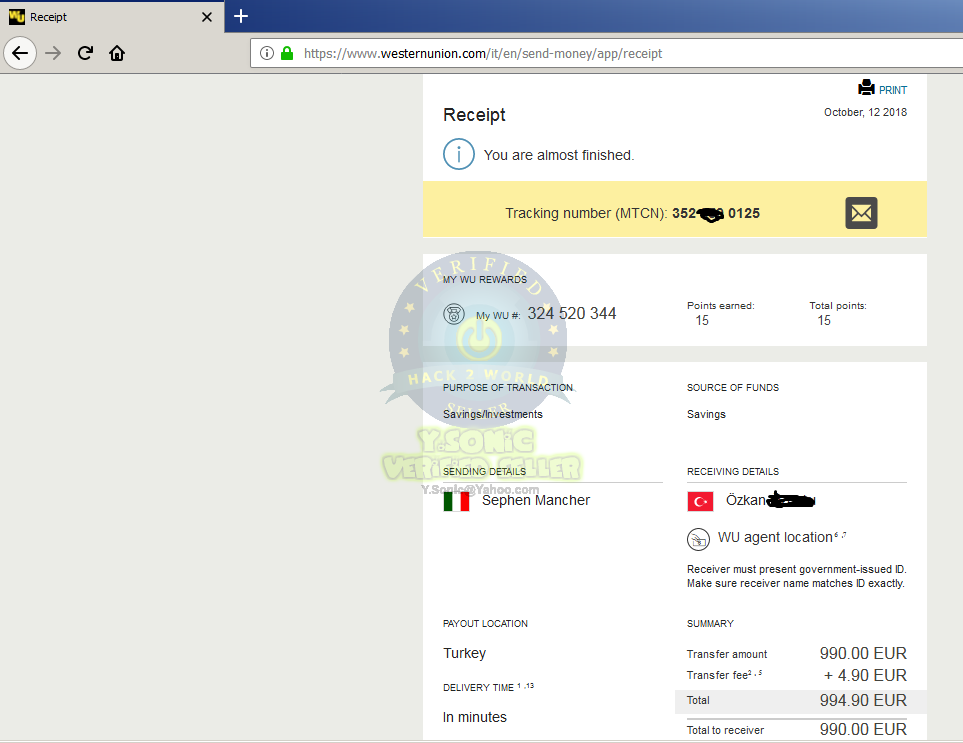Click the browser Back arrow button
This screenshot has height=743, width=963.
tap(20, 53)
